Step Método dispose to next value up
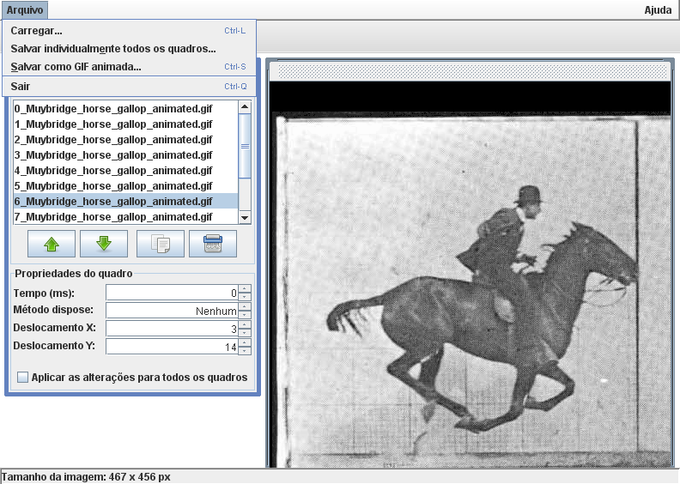Screen dimensions: 680x484 245,307
